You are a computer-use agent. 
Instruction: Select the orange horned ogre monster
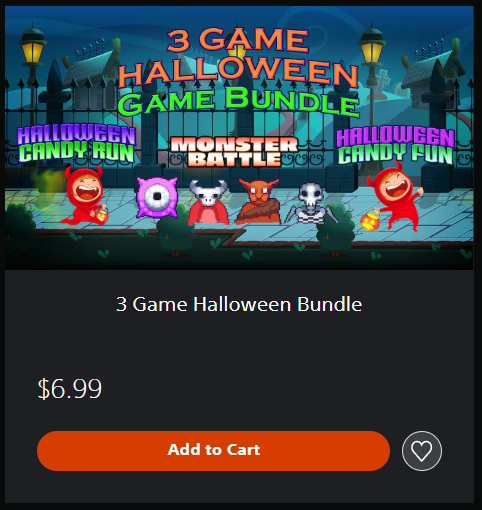coord(258,202)
